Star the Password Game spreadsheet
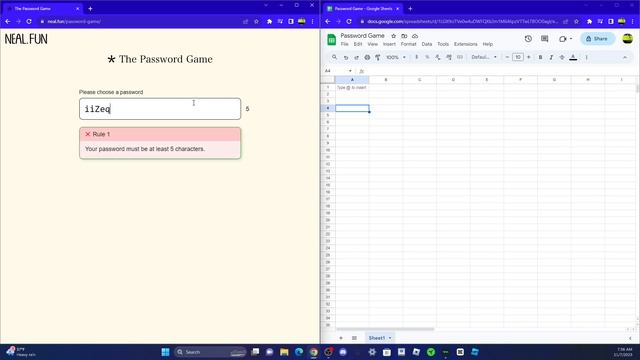The width and height of the screenshot is (640, 360). pyautogui.click(x=393, y=36)
